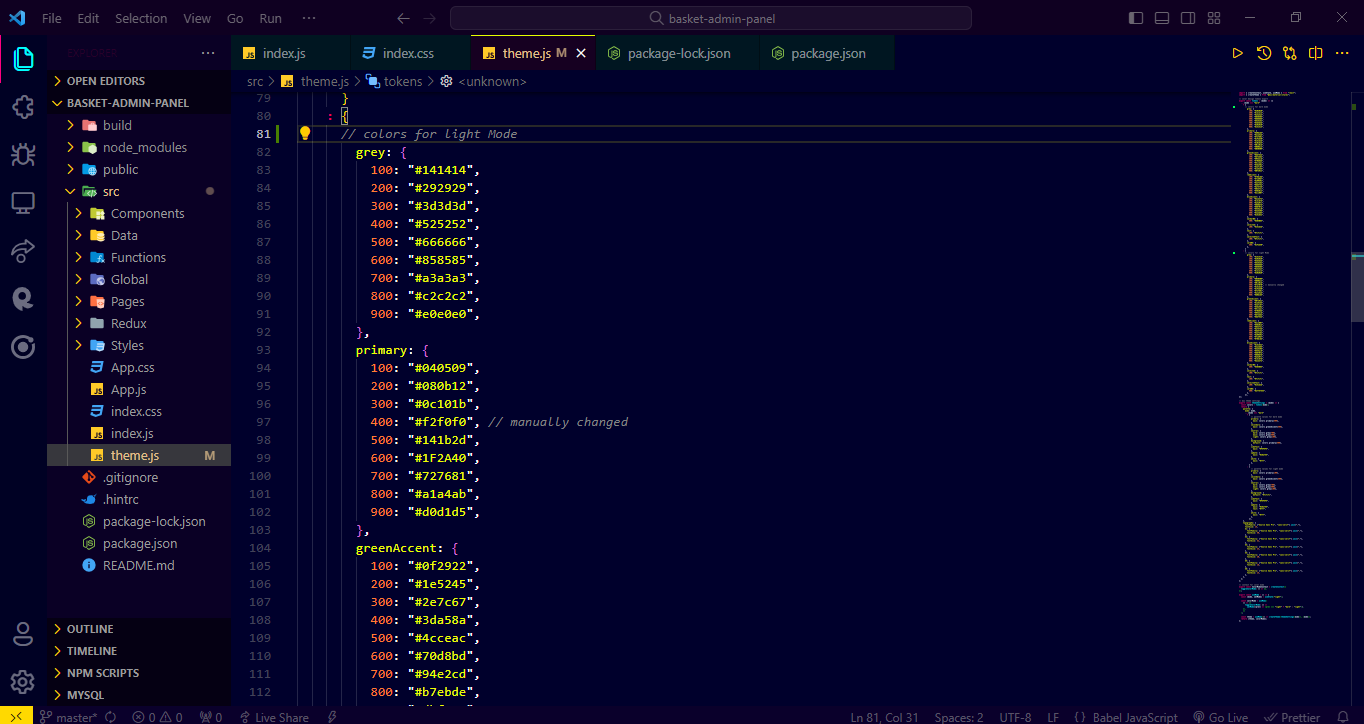This screenshot has width=1364, height=724.
Task: Go back with the left arrow
Action: 403,18
